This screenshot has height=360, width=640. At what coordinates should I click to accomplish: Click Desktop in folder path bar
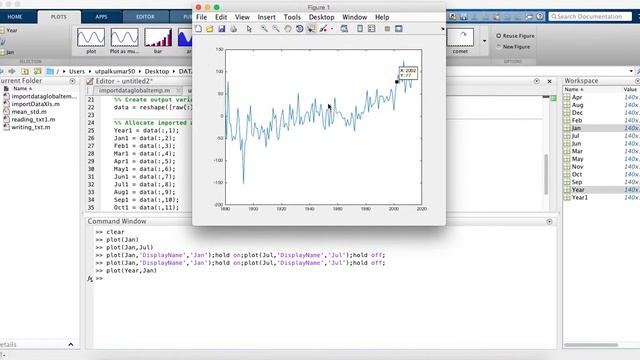coord(157,71)
